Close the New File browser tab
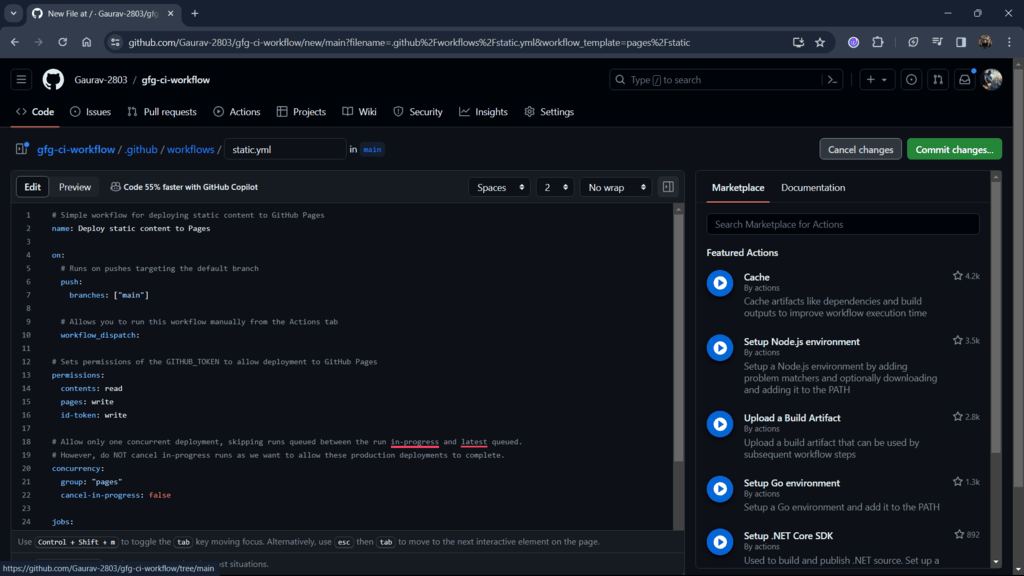 click(170, 13)
